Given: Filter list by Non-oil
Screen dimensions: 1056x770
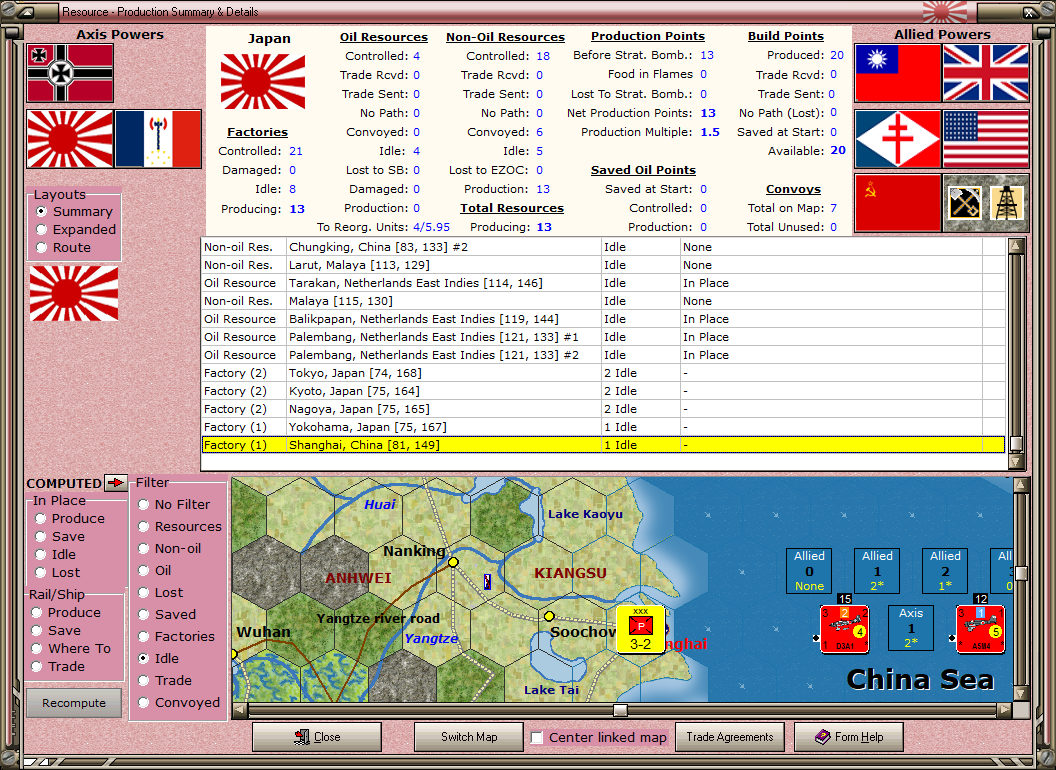Looking at the screenshot, I should click(143, 548).
